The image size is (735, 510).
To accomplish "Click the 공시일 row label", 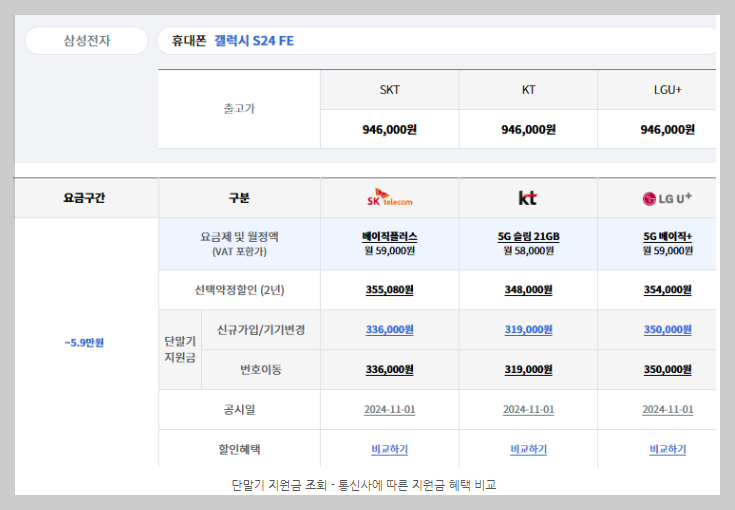I will tap(239, 409).
